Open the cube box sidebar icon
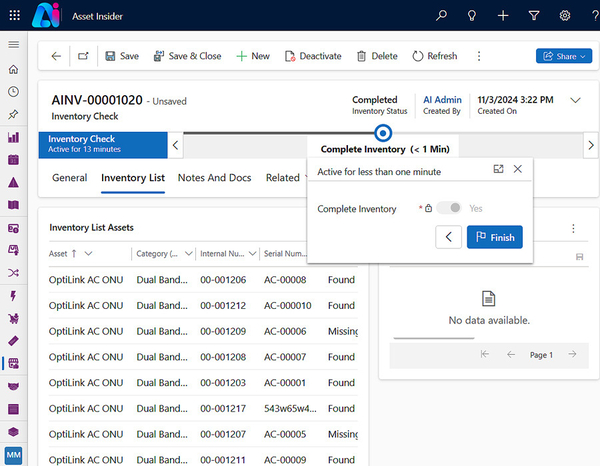Image resolution: width=600 pixels, height=466 pixels. click(13, 432)
